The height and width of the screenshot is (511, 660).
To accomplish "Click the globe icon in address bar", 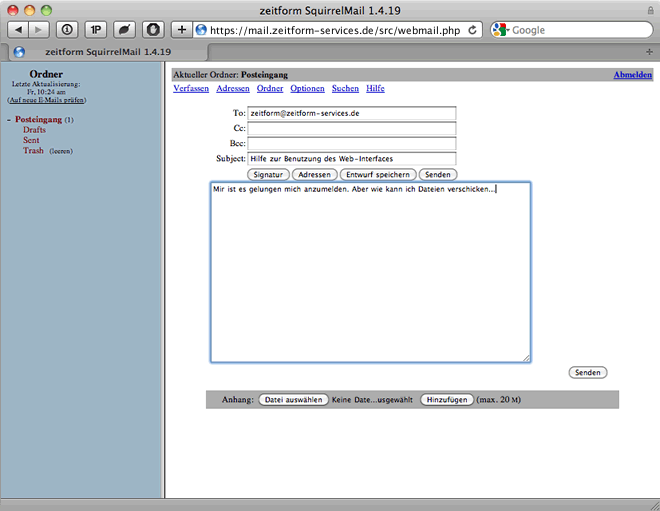I will (201, 30).
